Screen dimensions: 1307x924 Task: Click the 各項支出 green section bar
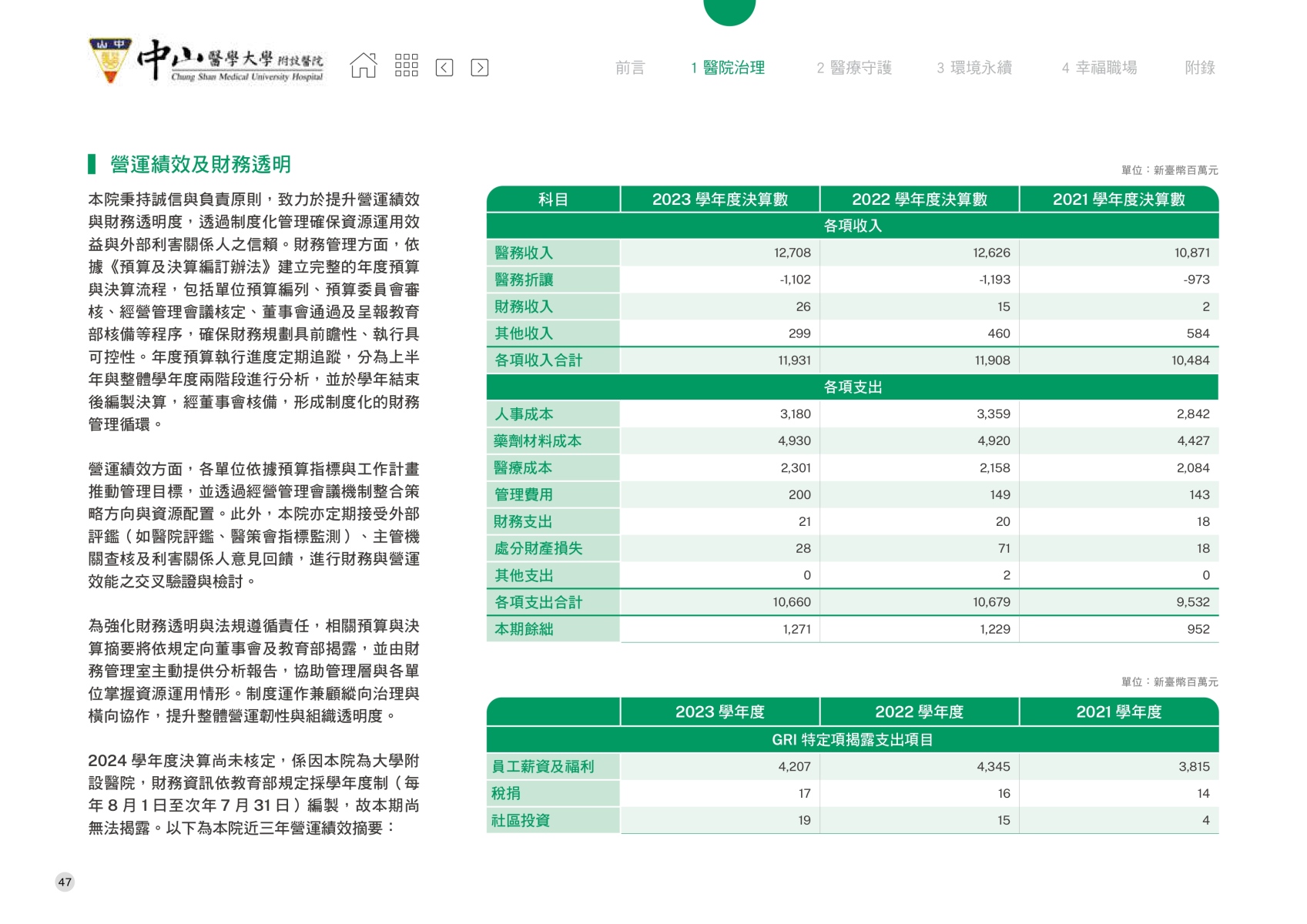point(852,387)
